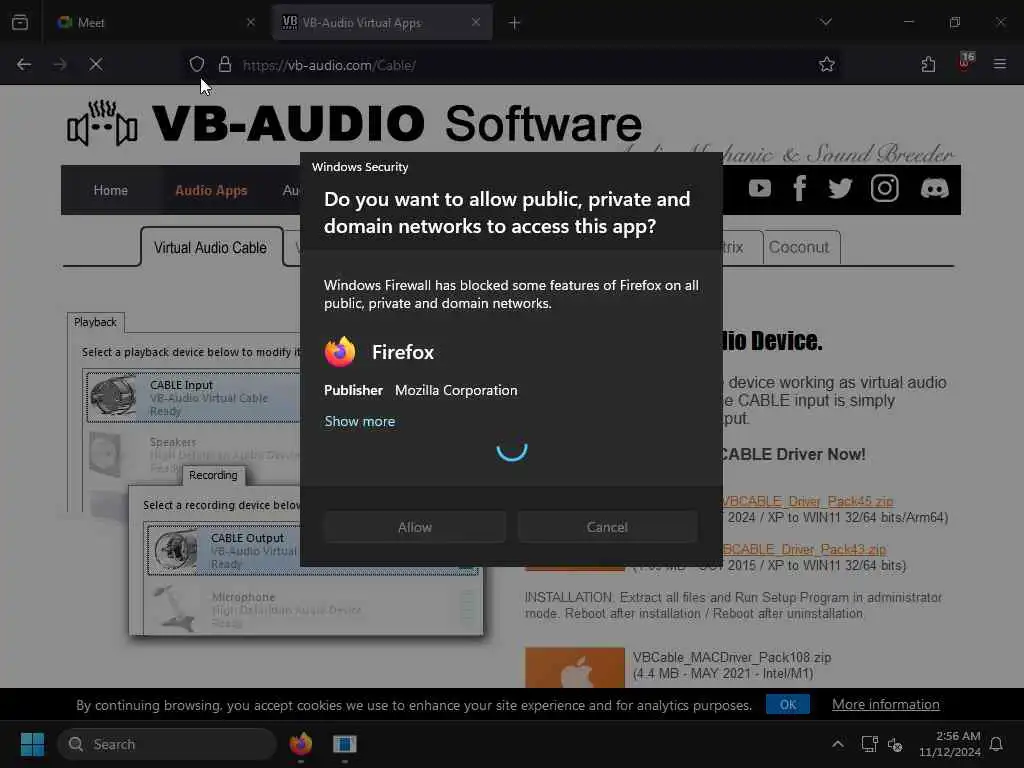Open network status tray icon
This screenshot has width=1024, height=768.
(869, 744)
